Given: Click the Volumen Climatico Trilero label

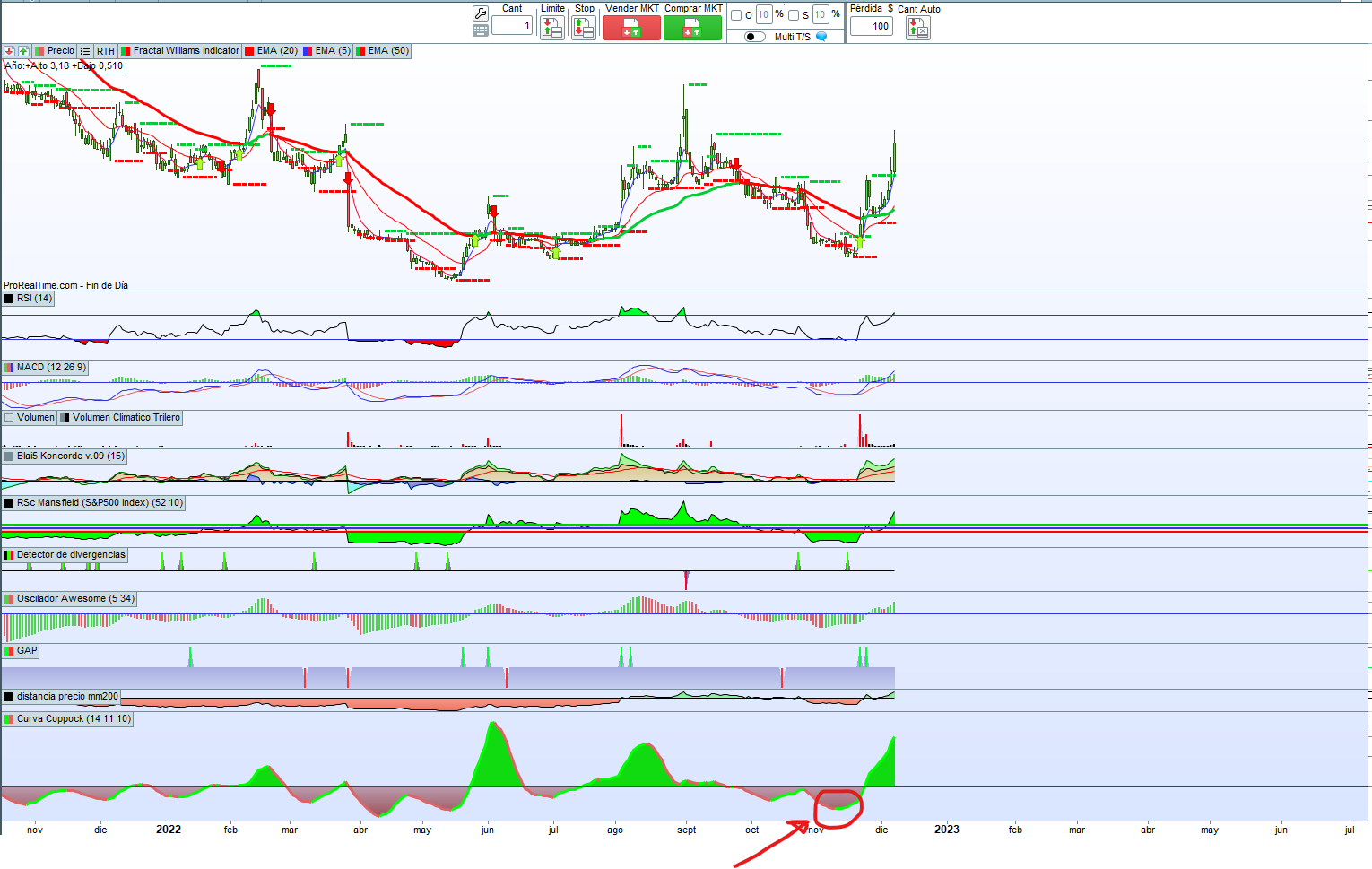Looking at the screenshot, I should tap(126, 418).
